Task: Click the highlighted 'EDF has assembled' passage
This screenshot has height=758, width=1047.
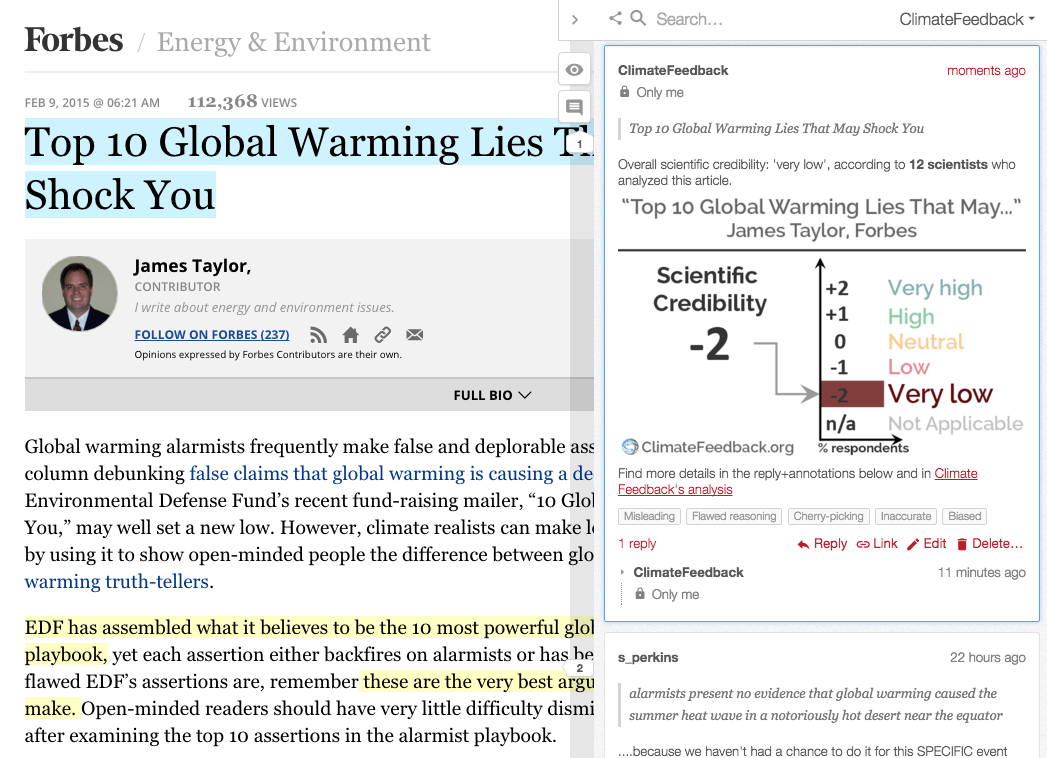Action: pyautogui.click(x=308, y=628)
